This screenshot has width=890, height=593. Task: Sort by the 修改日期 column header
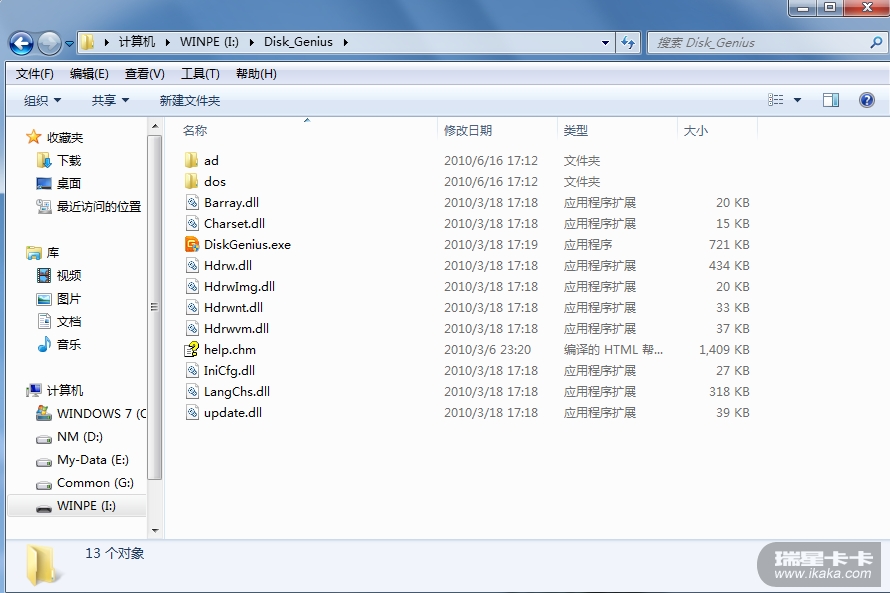468,131
